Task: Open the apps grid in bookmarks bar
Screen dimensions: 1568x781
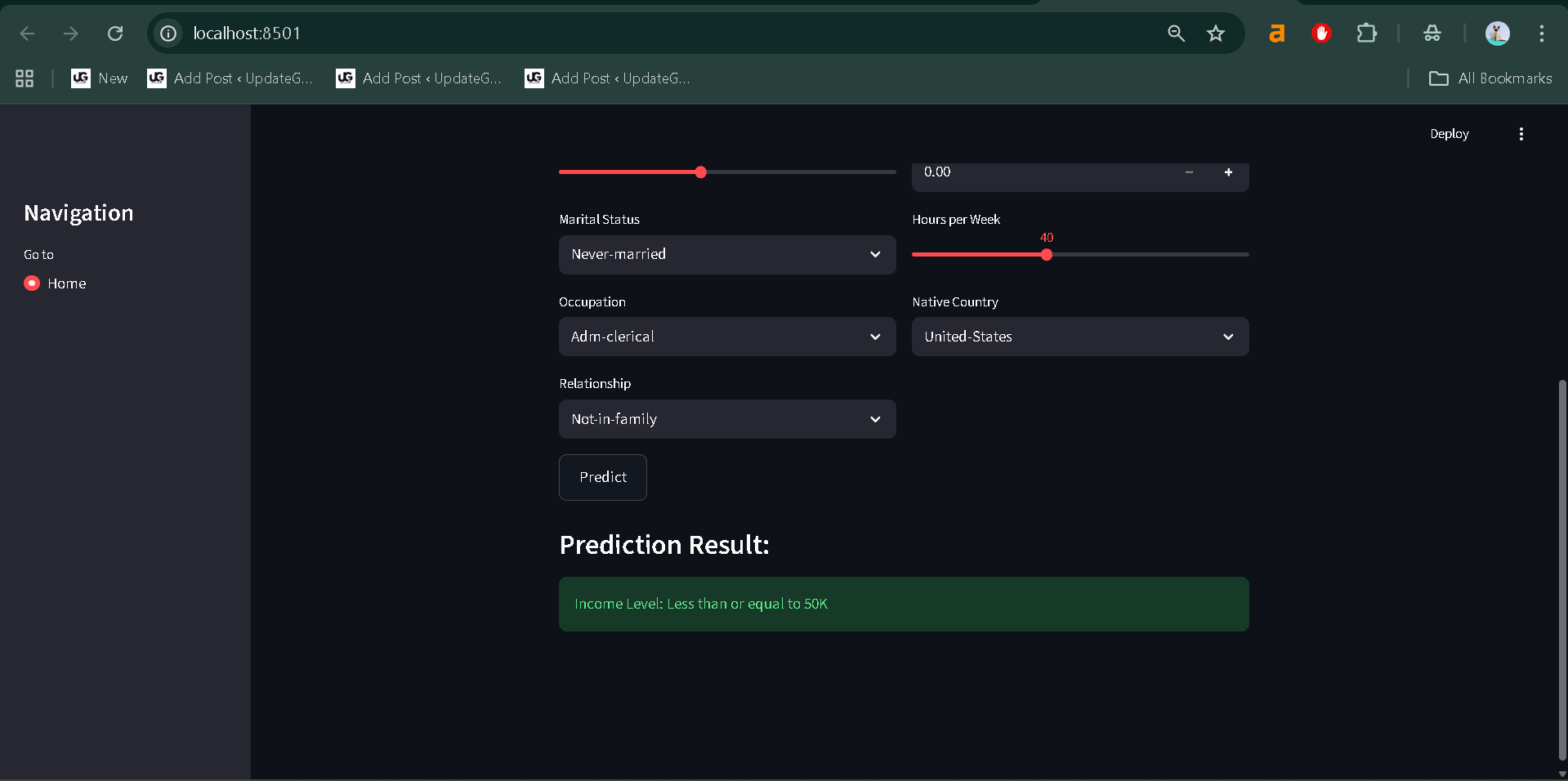Action: 25,78
